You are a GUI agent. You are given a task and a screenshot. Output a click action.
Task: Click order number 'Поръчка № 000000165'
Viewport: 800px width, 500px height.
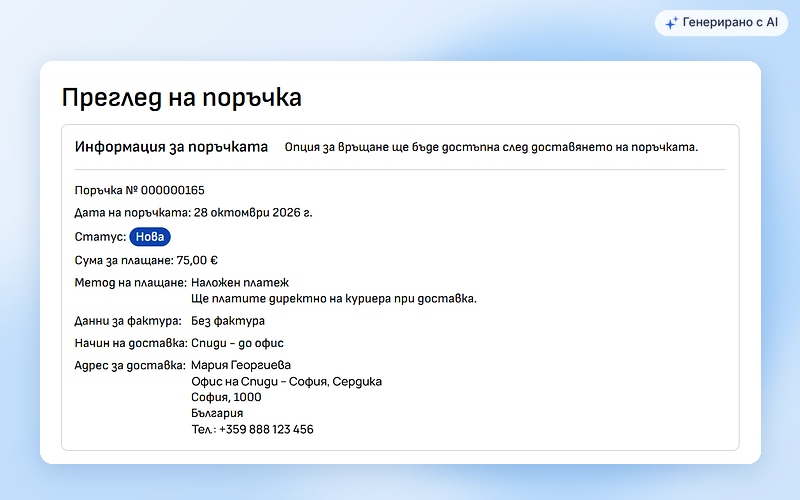(x=139, y=190)
